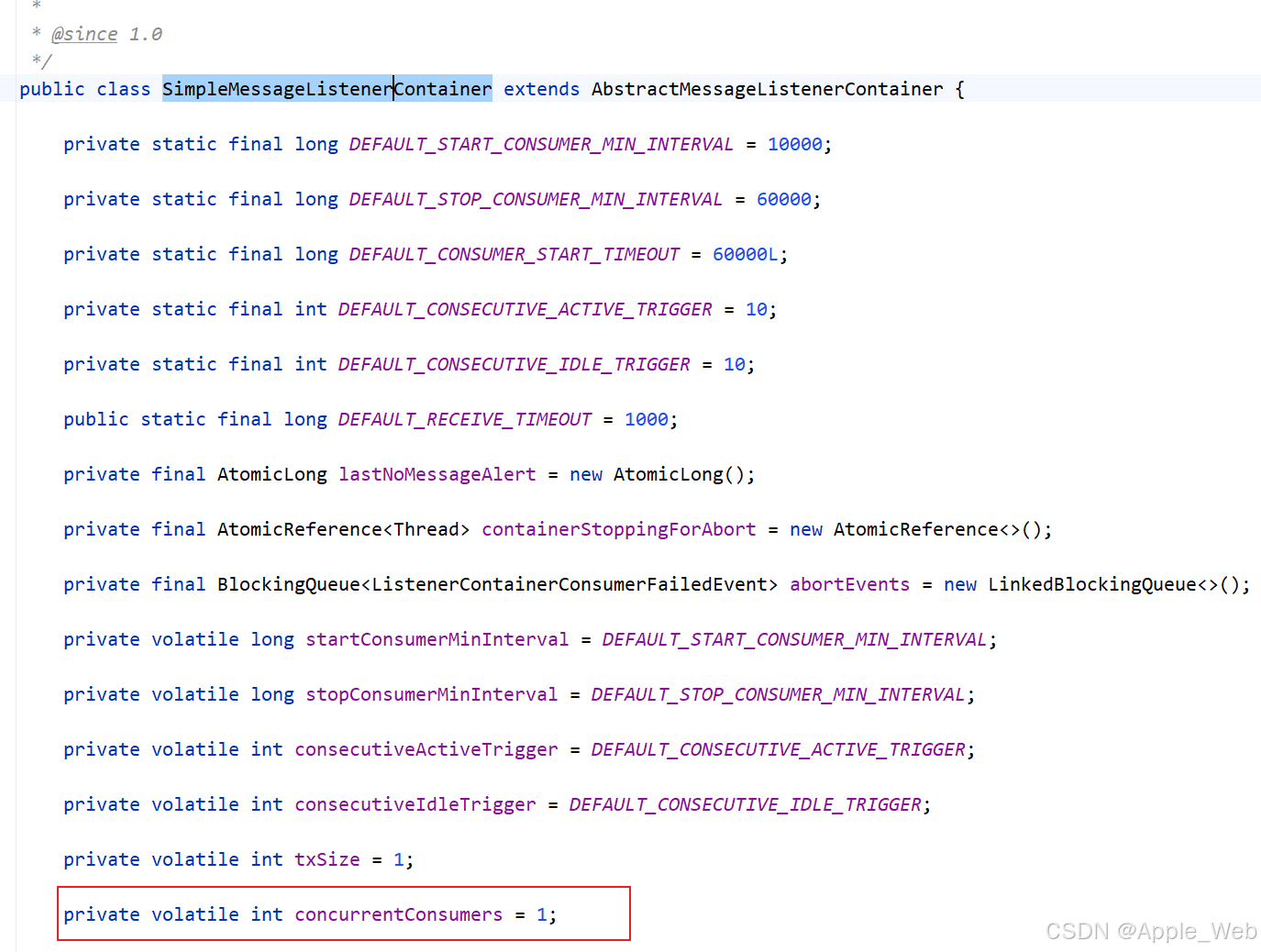Click the 60000 stop interval value
Image resolution: width=1261 pixels, height=952 pixels.
coord(784,199)
